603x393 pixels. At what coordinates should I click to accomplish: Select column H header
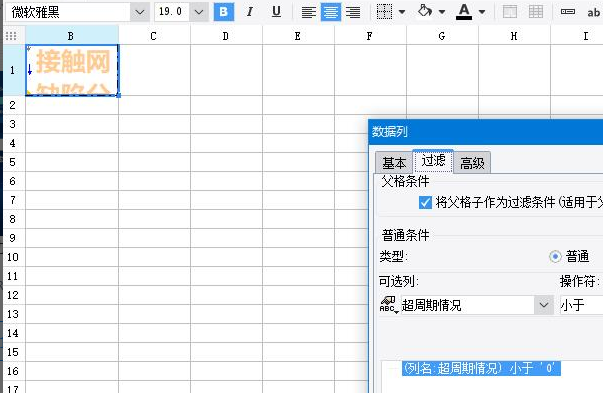click(x=515, y=36)
